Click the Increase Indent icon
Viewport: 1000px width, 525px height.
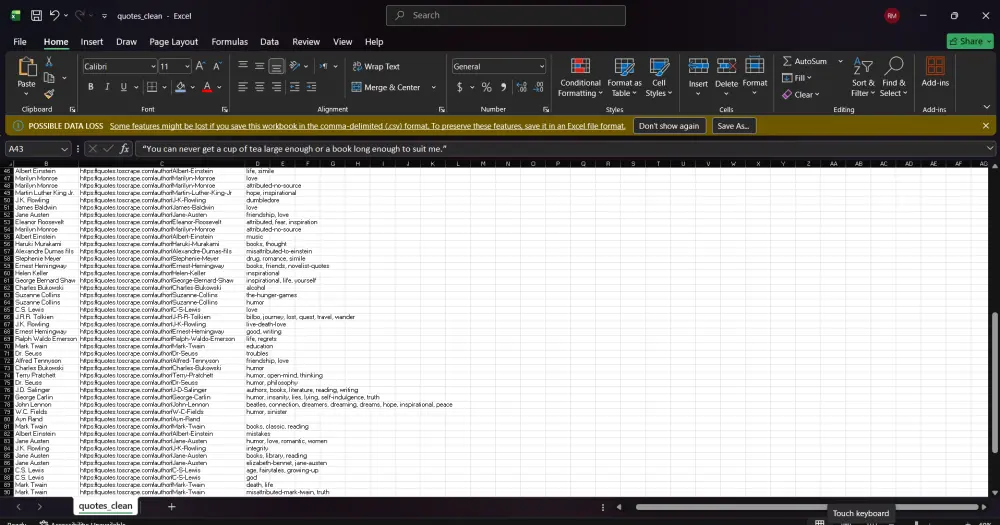pyautogui.click(x=311, y=87)
